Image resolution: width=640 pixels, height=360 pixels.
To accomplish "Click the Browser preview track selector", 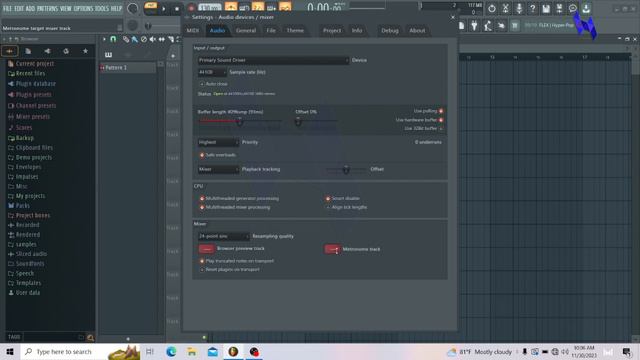I will point(207,249).
